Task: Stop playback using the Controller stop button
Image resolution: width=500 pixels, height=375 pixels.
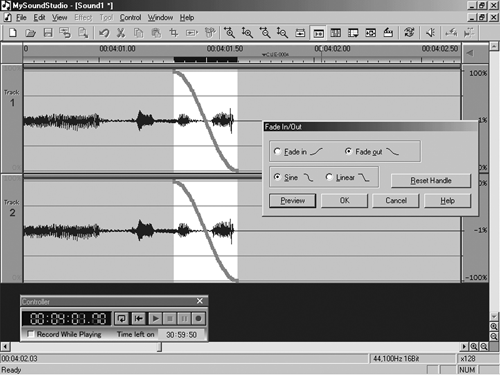Action: click(170, 318)
